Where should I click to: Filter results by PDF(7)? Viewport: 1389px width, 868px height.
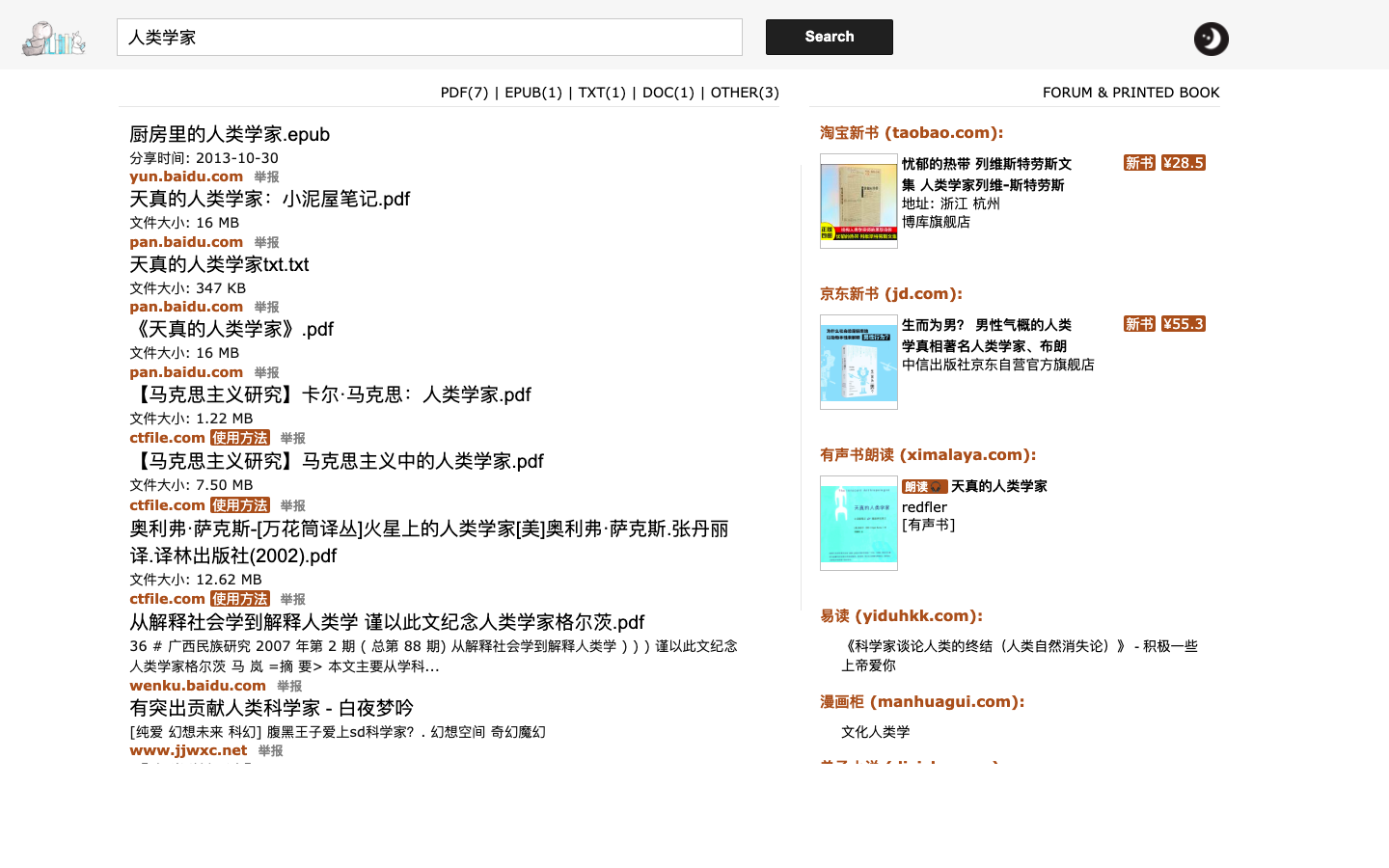[464, 93]
